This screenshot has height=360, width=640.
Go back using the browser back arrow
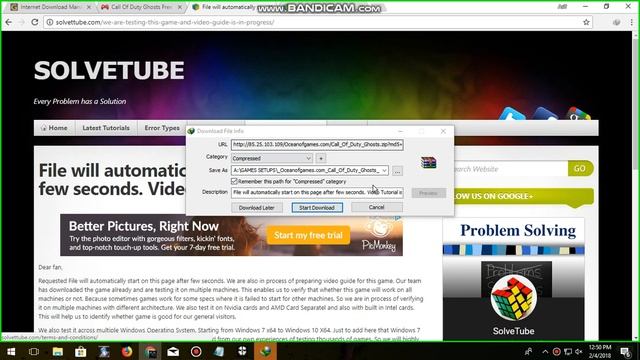9,22
